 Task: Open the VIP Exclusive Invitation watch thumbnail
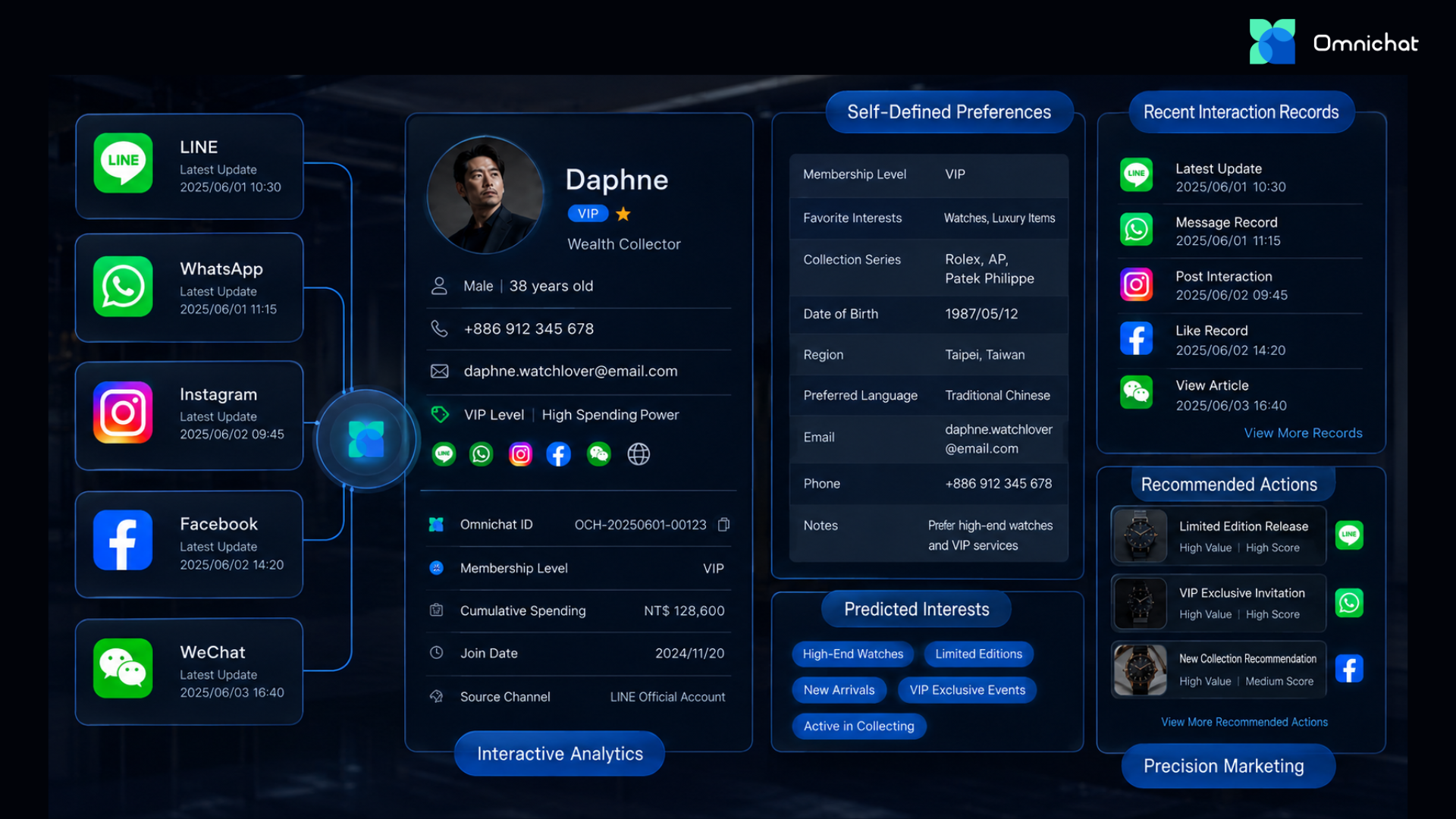1140,603
